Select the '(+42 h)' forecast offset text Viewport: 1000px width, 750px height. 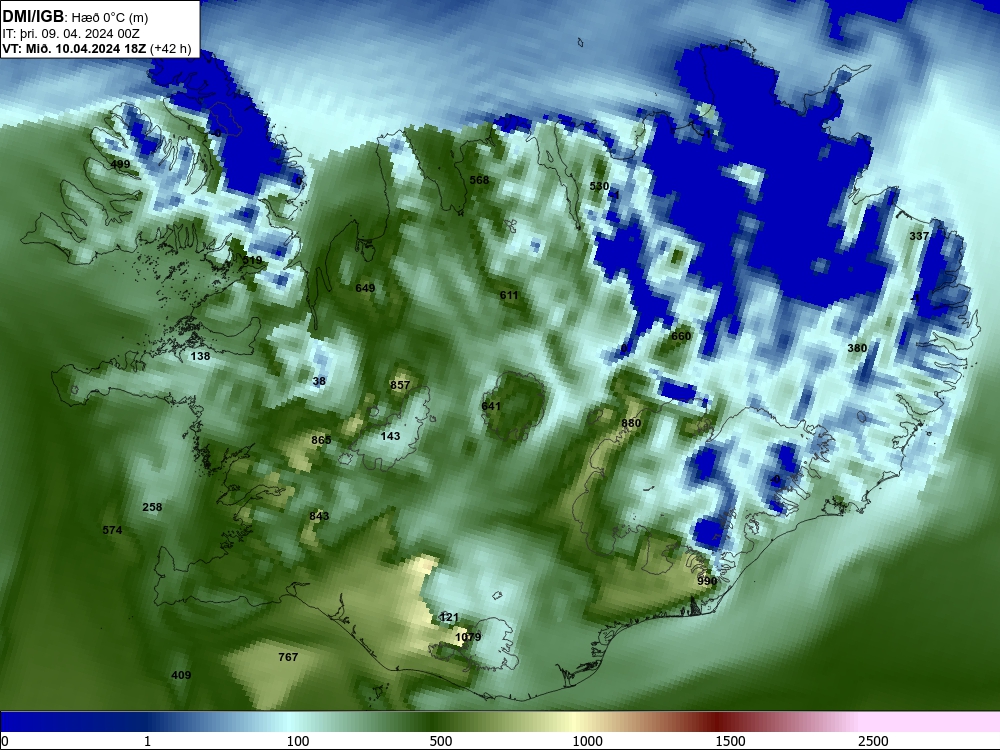click(x=171, y=49)
